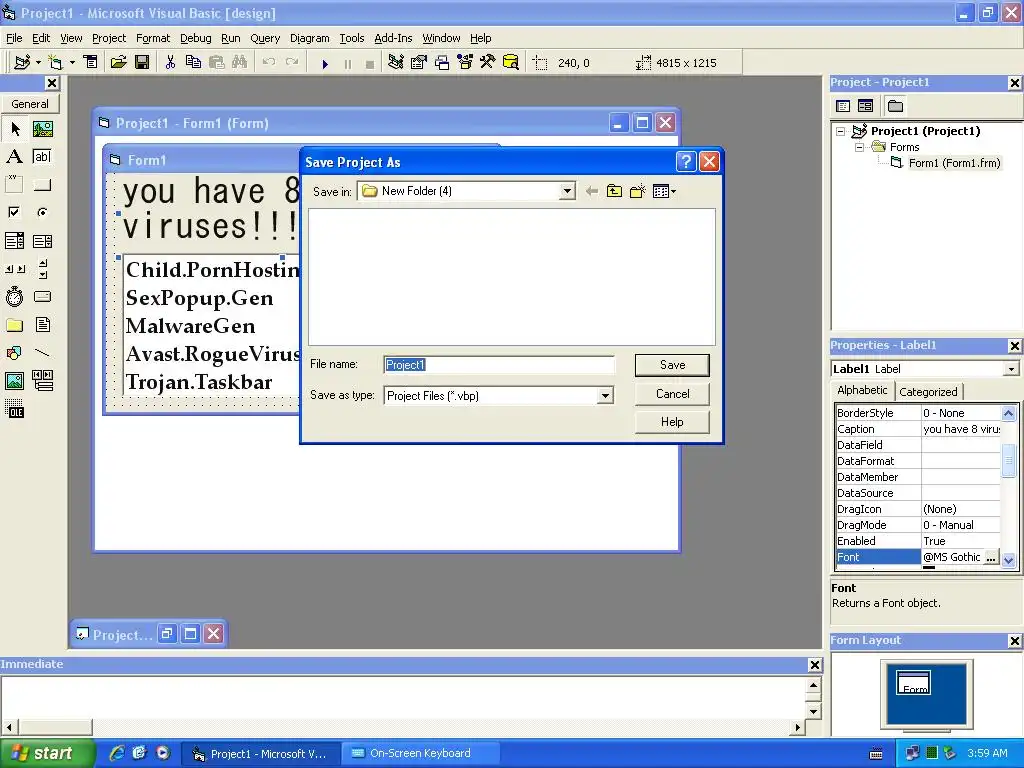Viewport: 1024px width, 768px height.
Task: Switch to On-Screen Keyboard taskbar item
Action: pos(421,754)
